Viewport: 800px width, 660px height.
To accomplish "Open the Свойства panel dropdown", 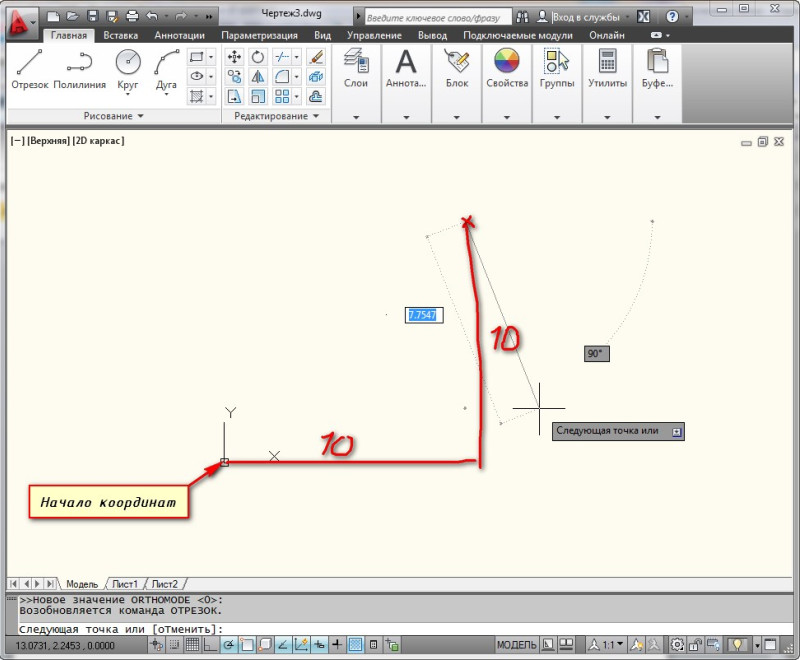I will tap(507, 117).
